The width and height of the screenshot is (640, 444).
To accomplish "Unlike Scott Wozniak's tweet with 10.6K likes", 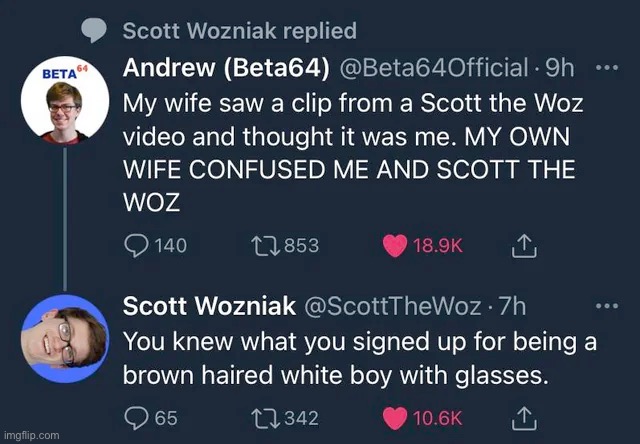I will [395, 416].
